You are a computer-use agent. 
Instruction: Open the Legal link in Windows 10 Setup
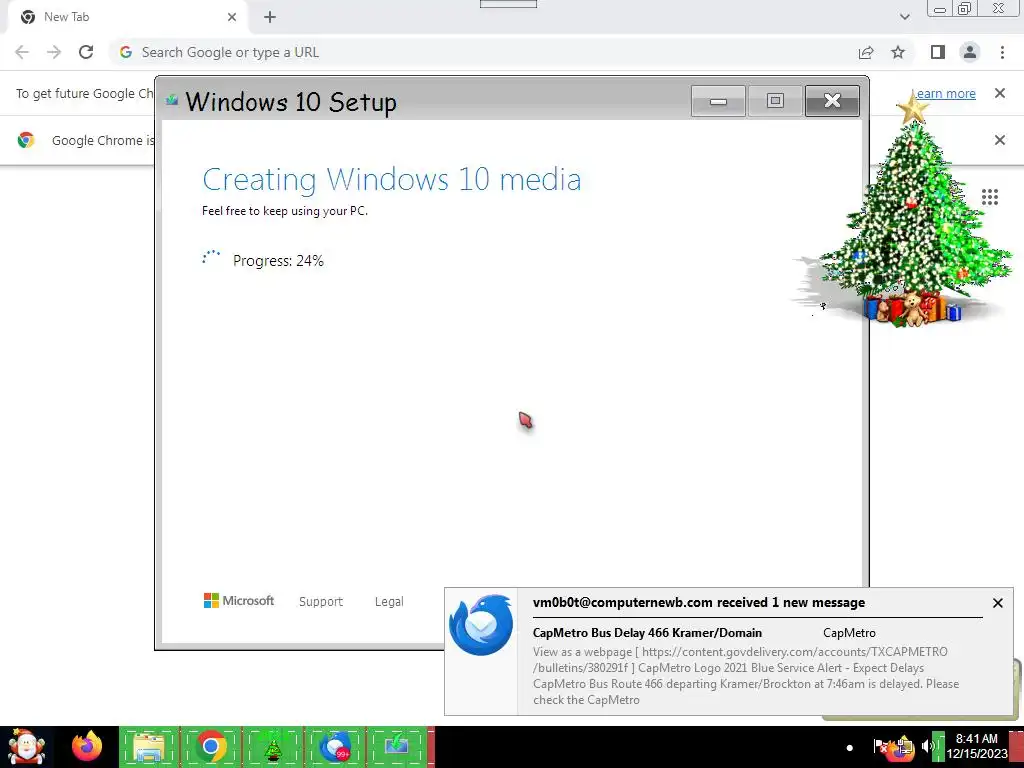(x=389, y=601)
